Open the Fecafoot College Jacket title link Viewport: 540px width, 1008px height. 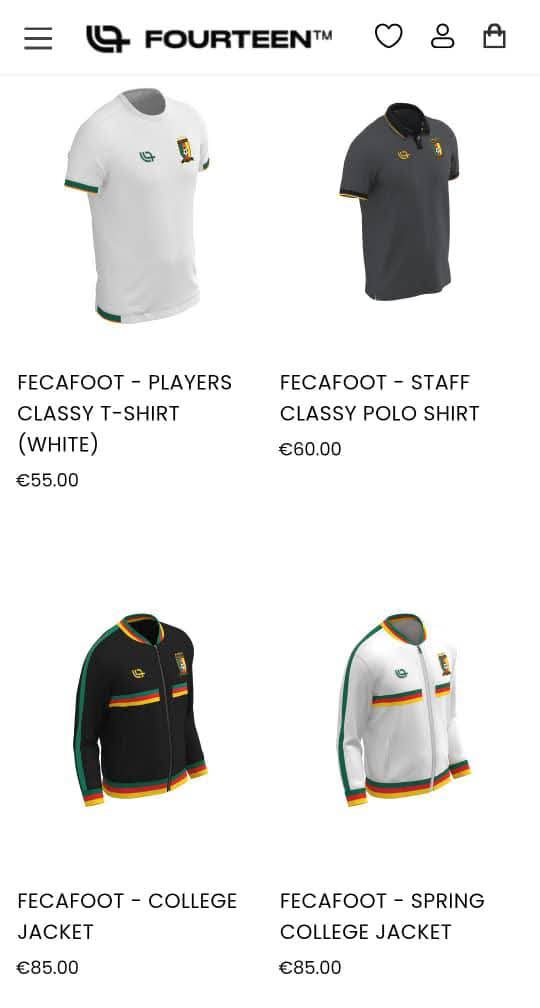point(127,916)
